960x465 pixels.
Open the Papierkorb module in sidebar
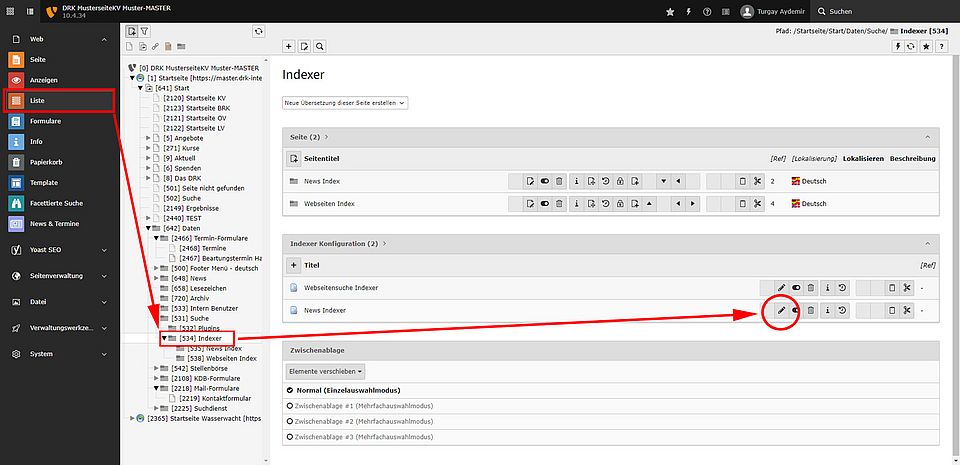tap(44, 162)
